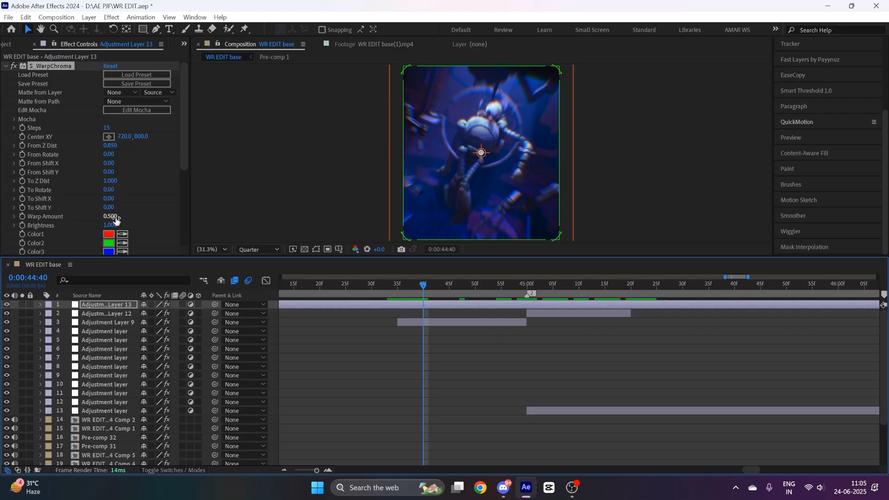The image size is (889, 500).
Task: Enable the Snapping checkbox
Action: click(x=322, y=29)
